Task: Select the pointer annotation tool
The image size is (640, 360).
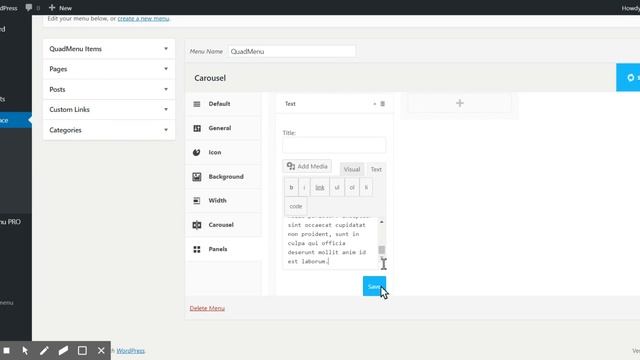Action: click(x=25, y=351)
